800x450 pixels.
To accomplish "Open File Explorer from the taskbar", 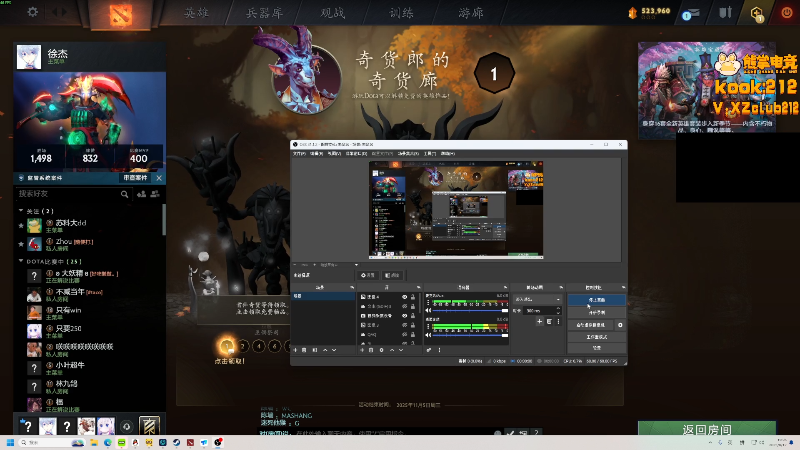I will click(x=94, y=442).
